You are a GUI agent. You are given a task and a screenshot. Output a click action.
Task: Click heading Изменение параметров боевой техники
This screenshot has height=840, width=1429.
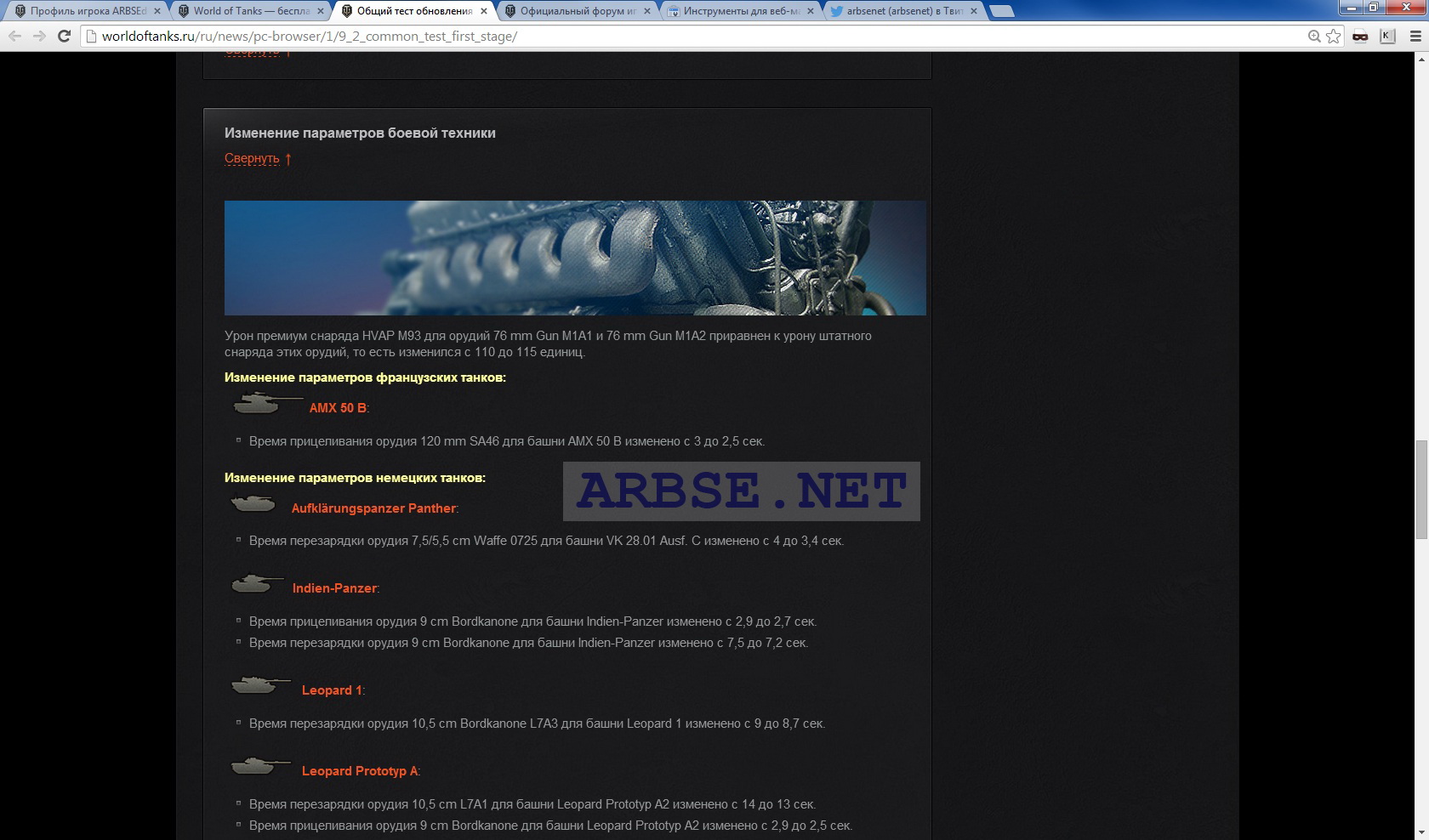tap(360, 133)
